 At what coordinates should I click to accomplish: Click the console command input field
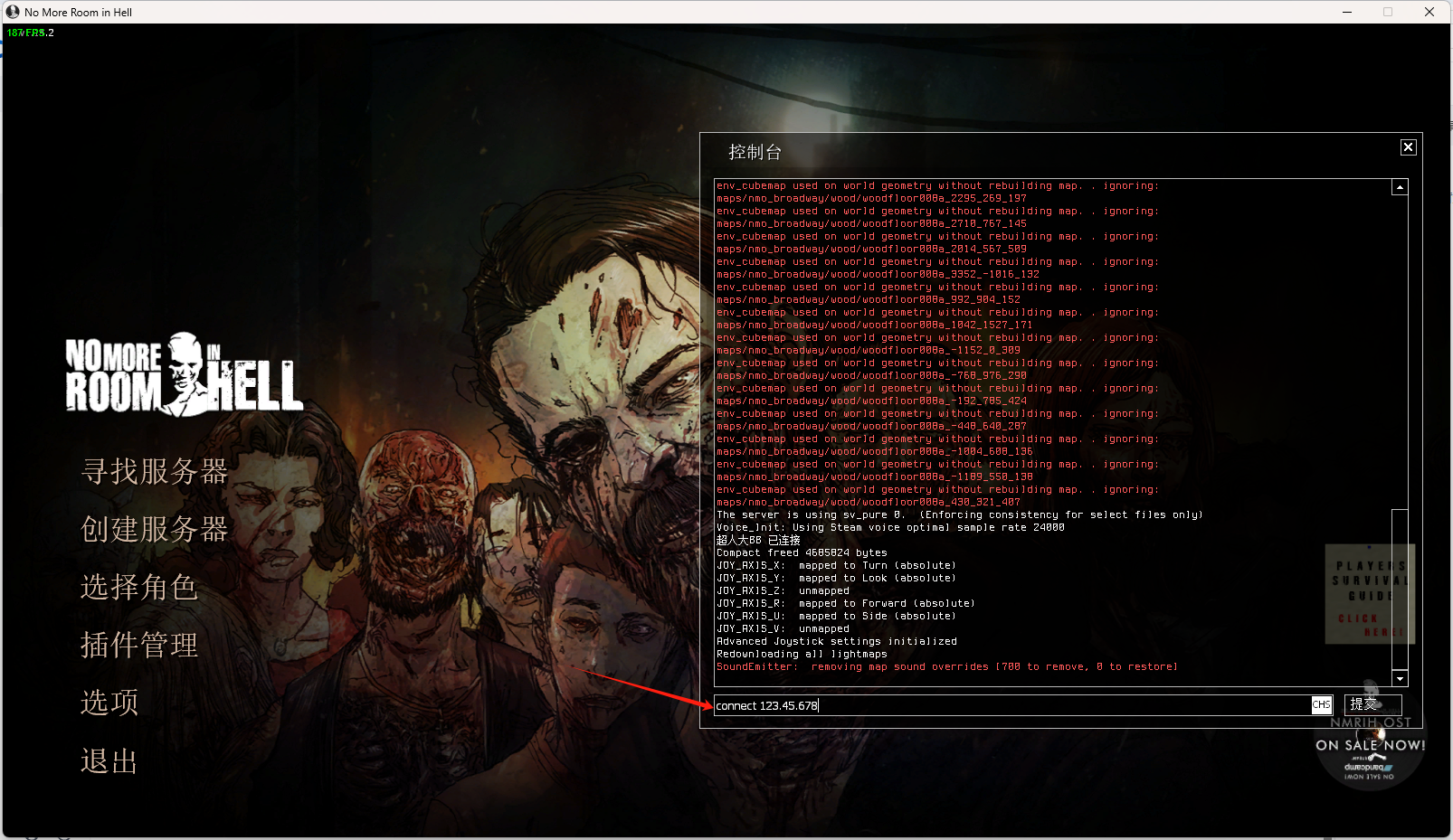click(x=1012, y=705)
